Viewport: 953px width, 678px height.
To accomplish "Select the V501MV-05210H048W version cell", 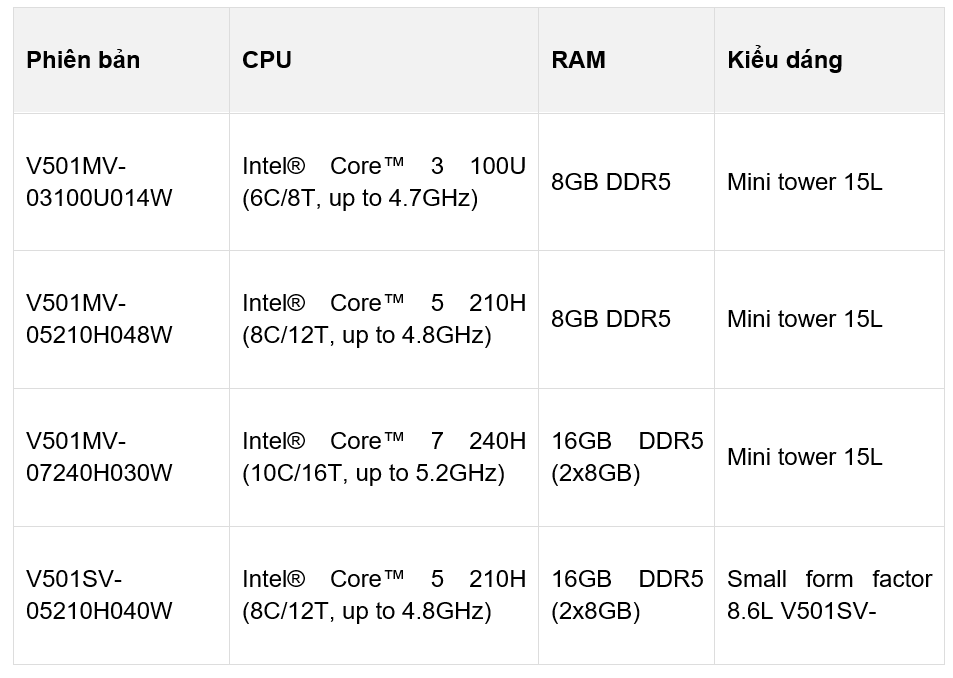I will (99, 319).
